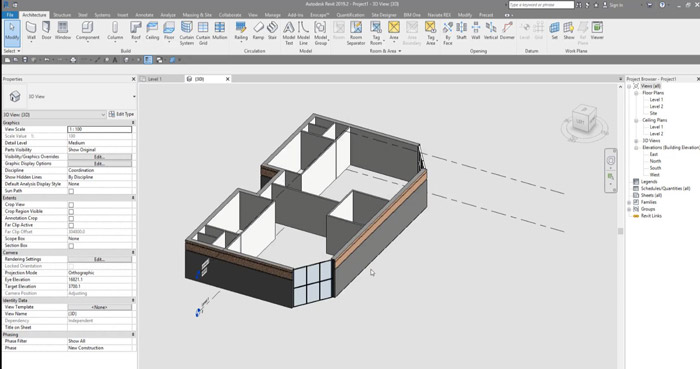The width and height of the screenshot is (700, 369).
Task: Collapse the Views (all) tree node
Action: point(629,86)
